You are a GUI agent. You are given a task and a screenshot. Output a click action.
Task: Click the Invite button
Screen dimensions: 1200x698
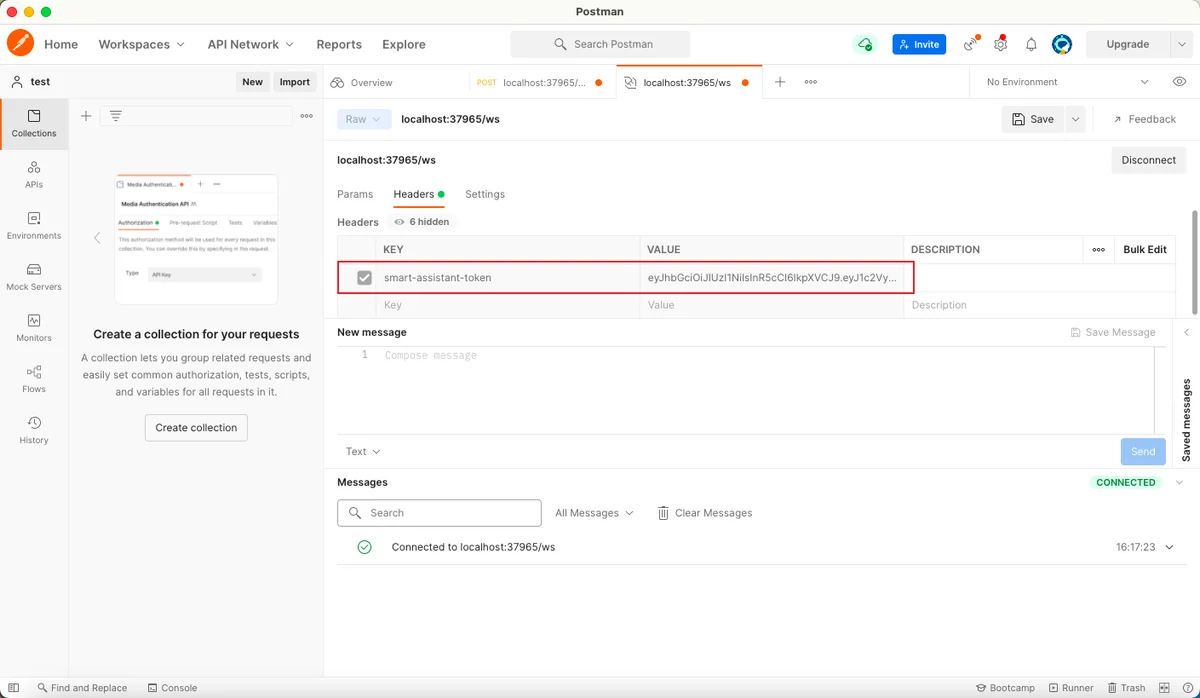(x=919, y=44)
